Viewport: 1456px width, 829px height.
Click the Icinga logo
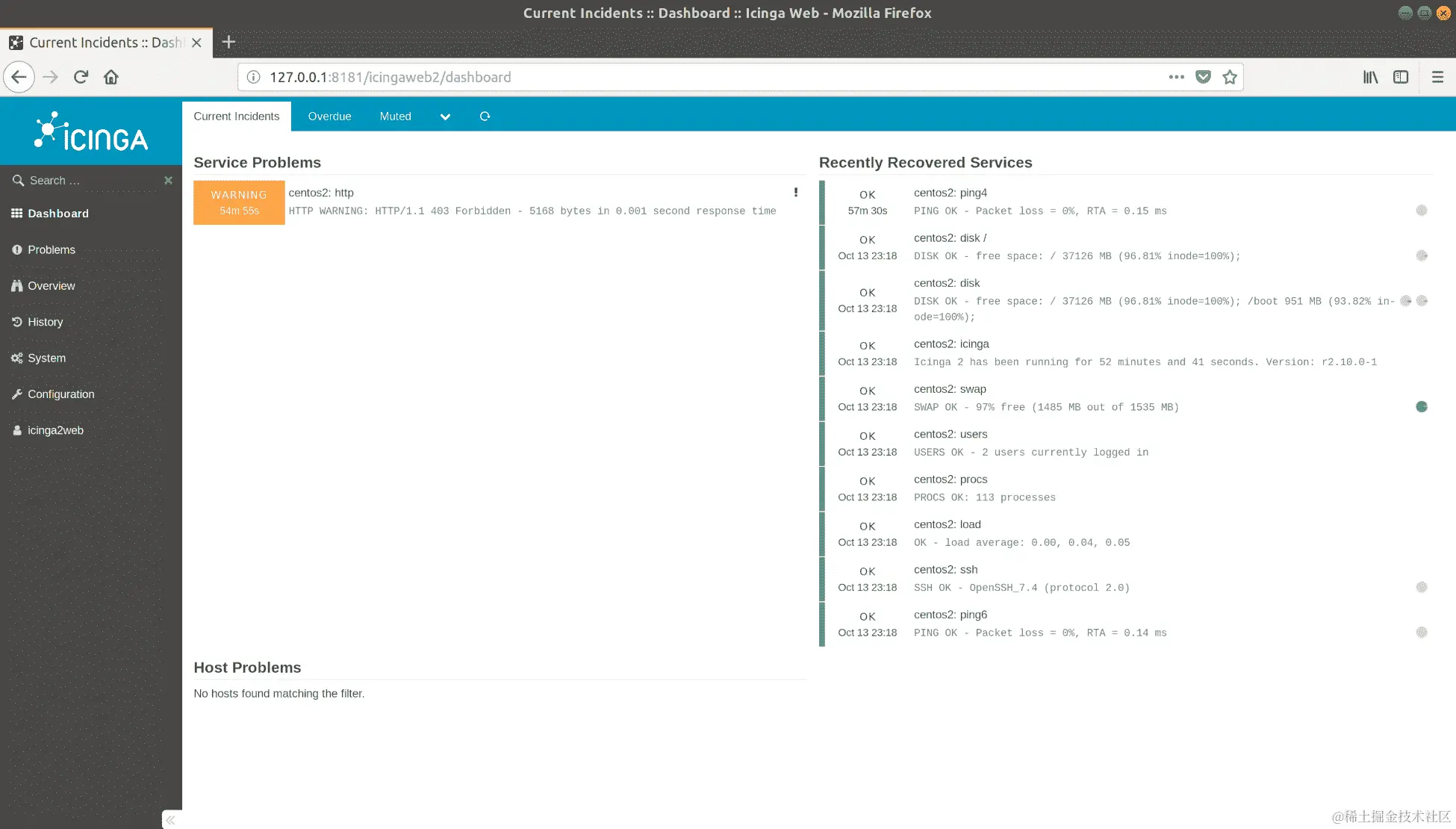click(x=91, y=133)
